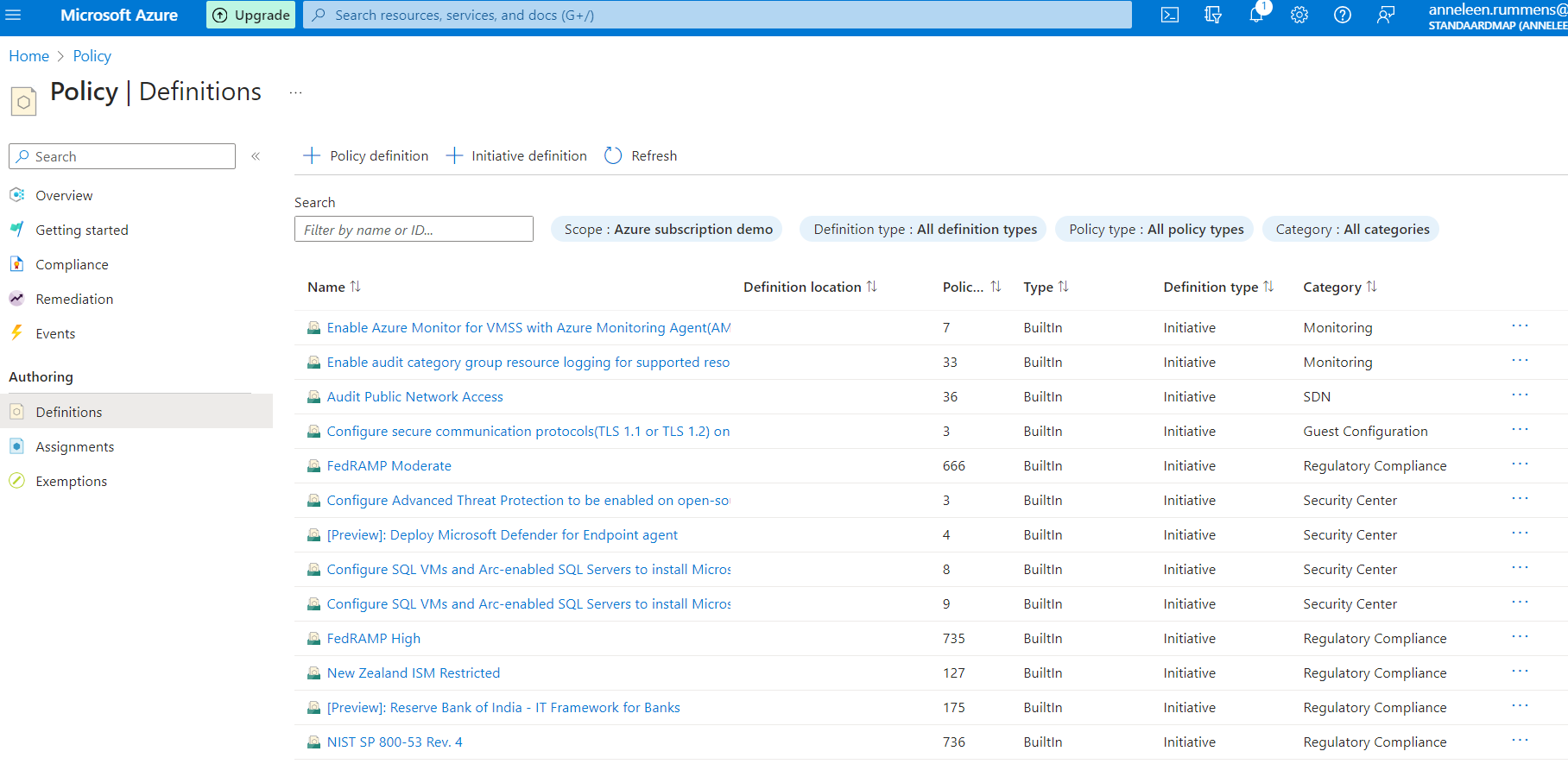The image size is (1568, 764).
Task: Open portal settings gear
Action: pos(1299,15)
